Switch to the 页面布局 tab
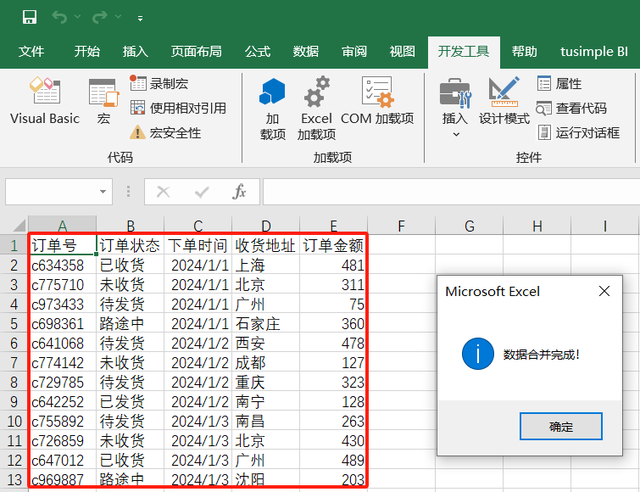Screen dimensions: 640x492 coord(196,51)
